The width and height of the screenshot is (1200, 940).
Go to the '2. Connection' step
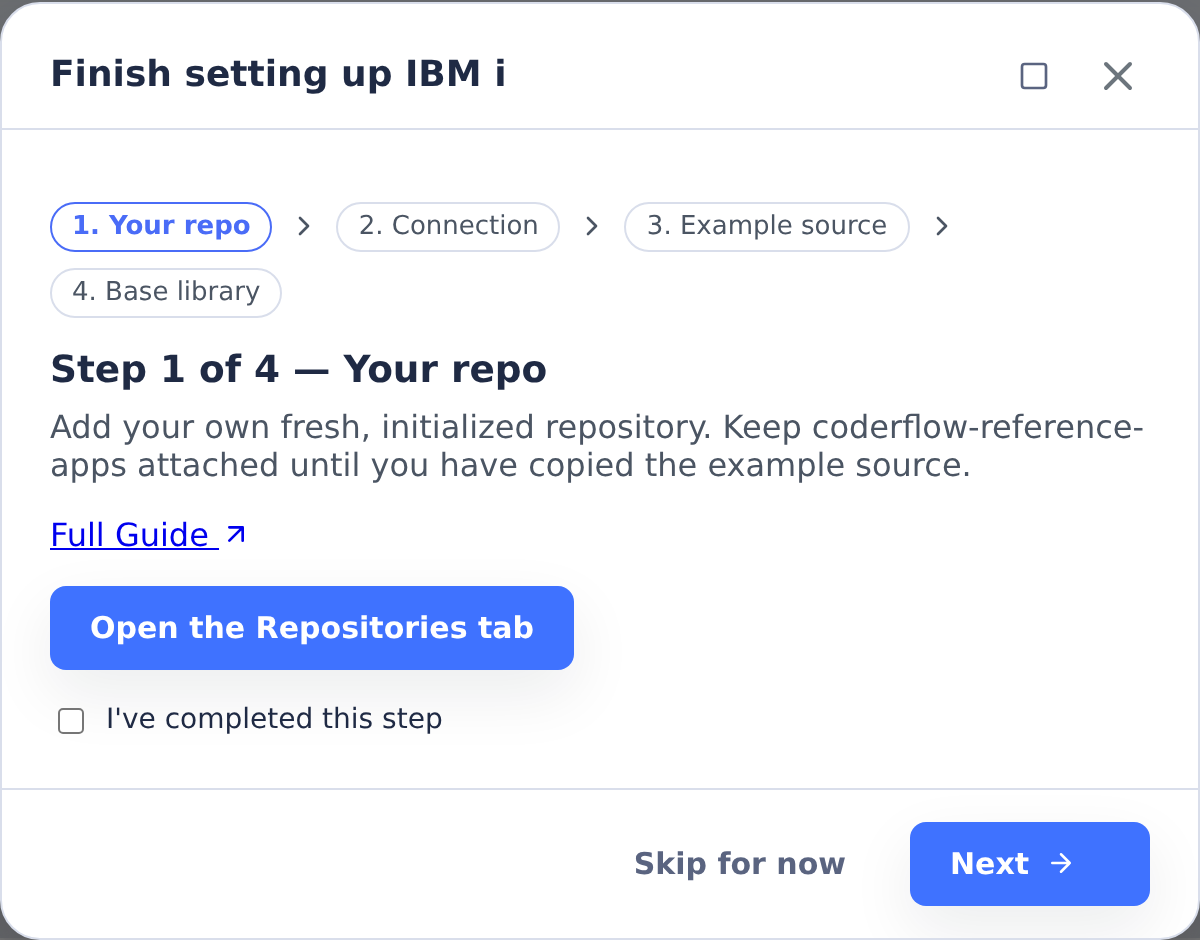(x=448, y=226)
